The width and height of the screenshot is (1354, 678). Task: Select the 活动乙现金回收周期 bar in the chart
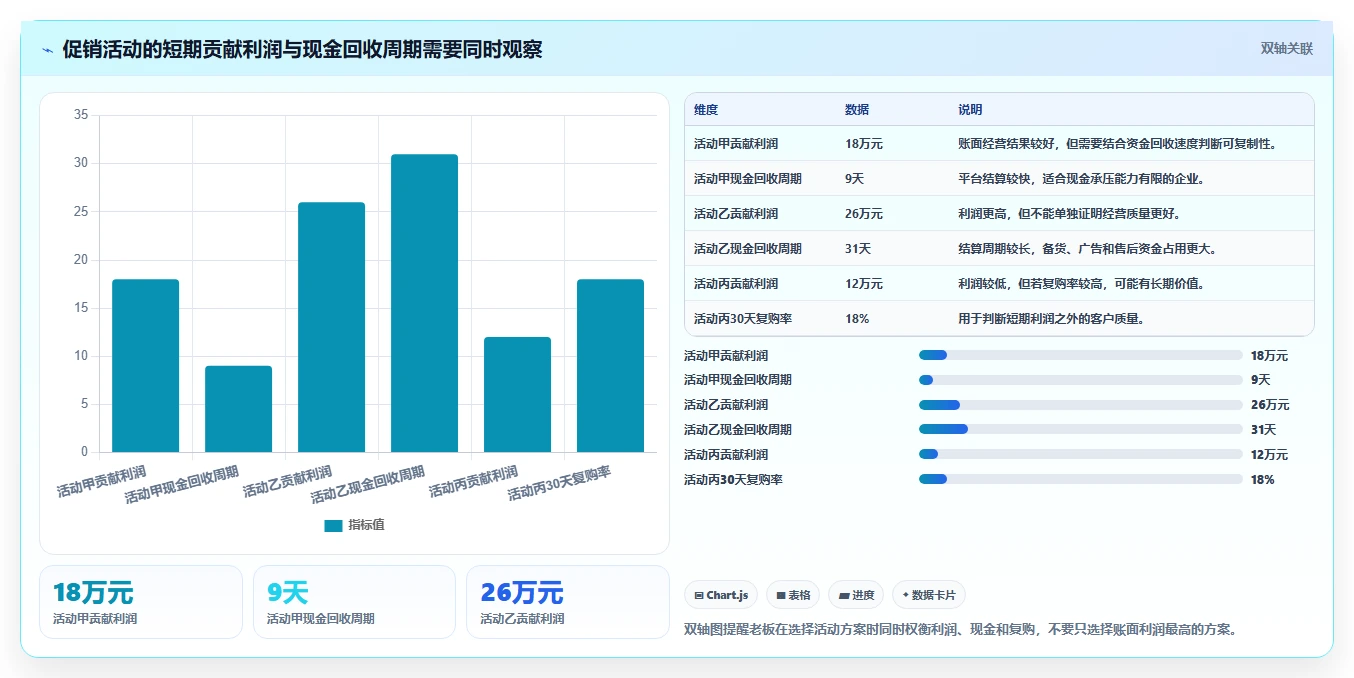pyautogui.click(x=424, y=303)
